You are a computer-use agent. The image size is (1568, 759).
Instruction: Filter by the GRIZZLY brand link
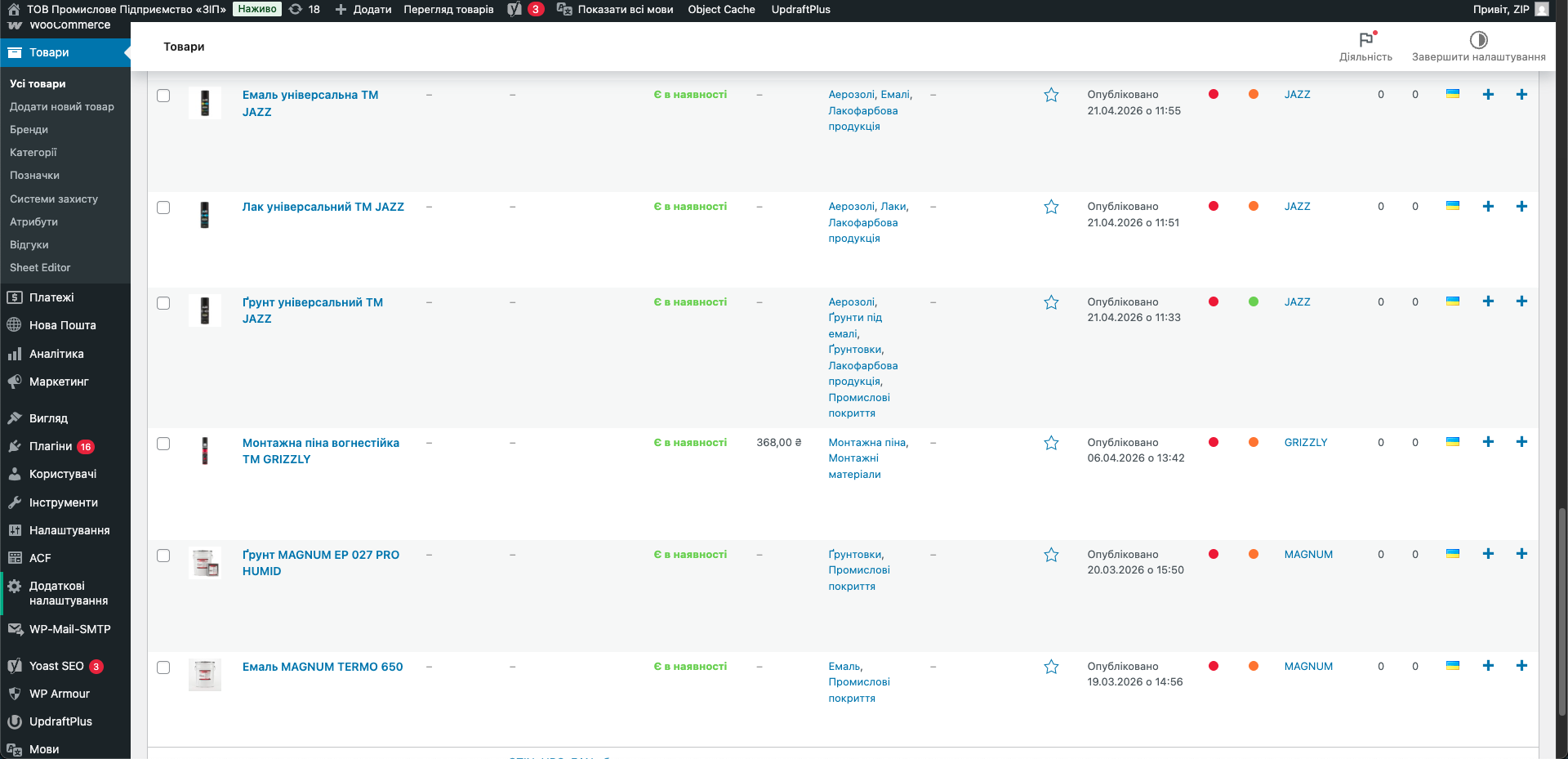click(x=1306, y=443)
